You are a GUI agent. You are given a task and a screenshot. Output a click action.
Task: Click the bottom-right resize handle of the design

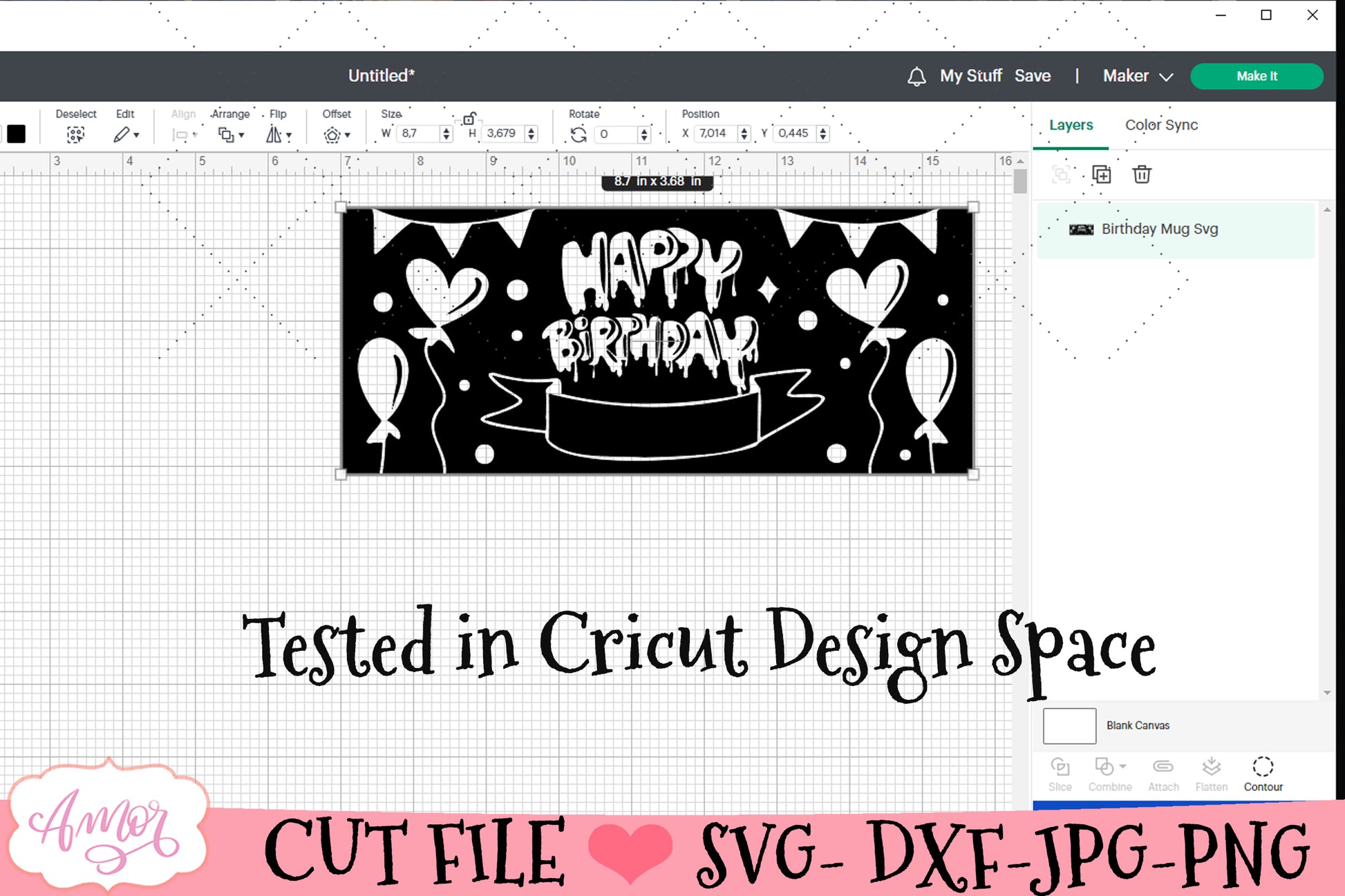coord(973,475)
